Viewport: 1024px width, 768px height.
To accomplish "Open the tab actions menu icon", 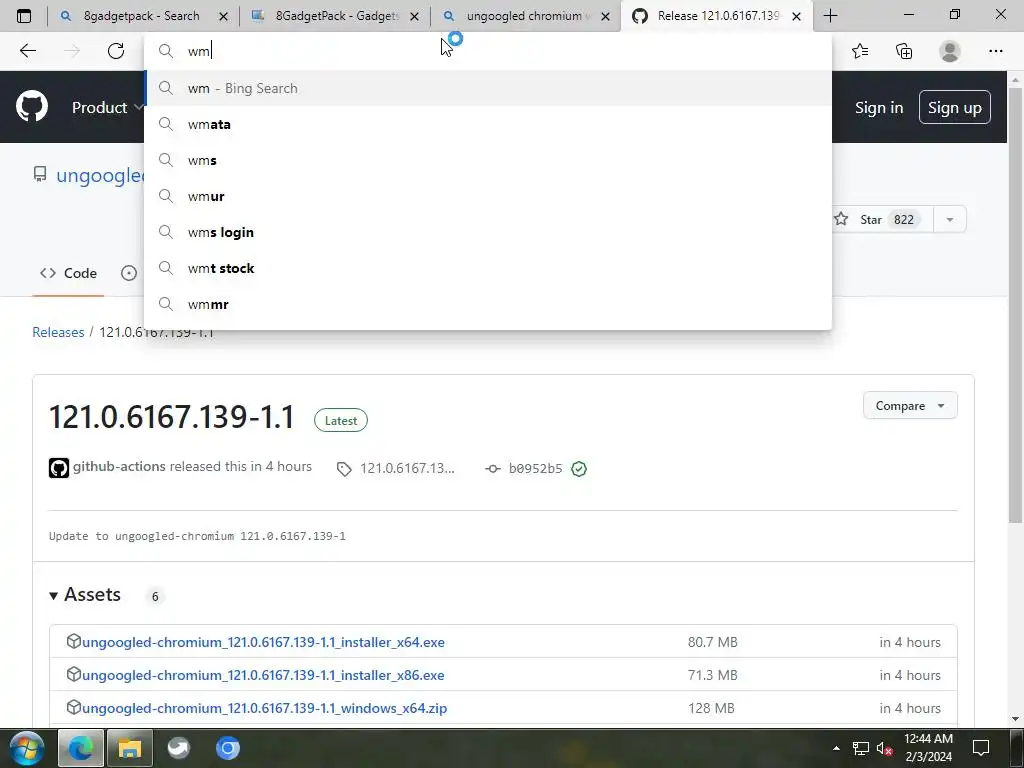I will [x=24, y=16].
